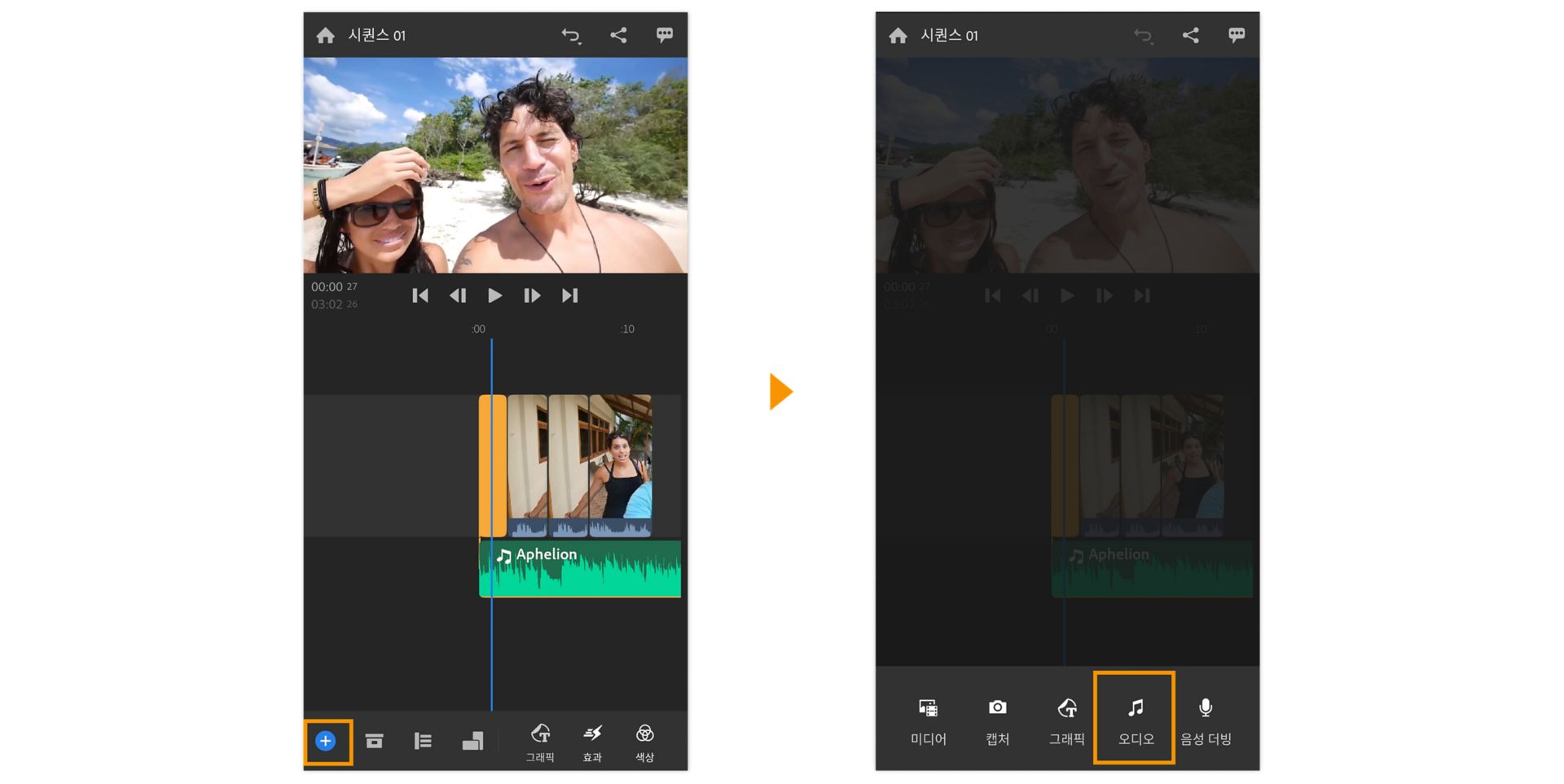Jump to the sequence end on the left screen

[x=569, y=296]
